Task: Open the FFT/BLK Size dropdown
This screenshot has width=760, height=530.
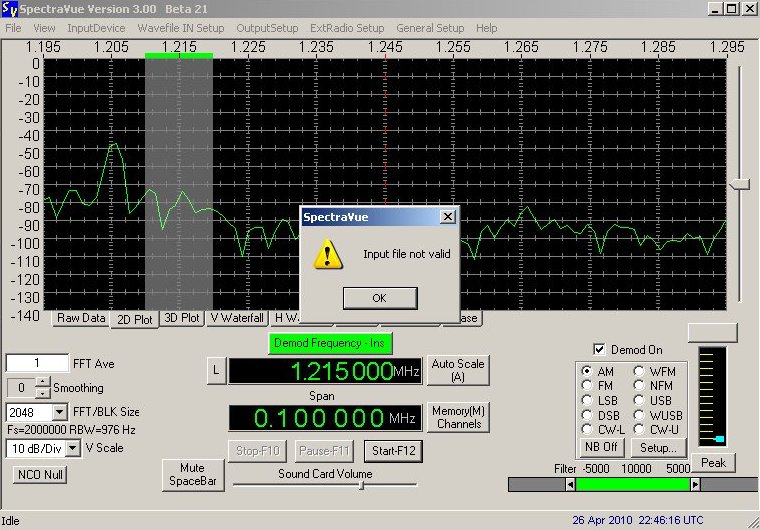Action: pyautogui.click(x=59, y=412)
